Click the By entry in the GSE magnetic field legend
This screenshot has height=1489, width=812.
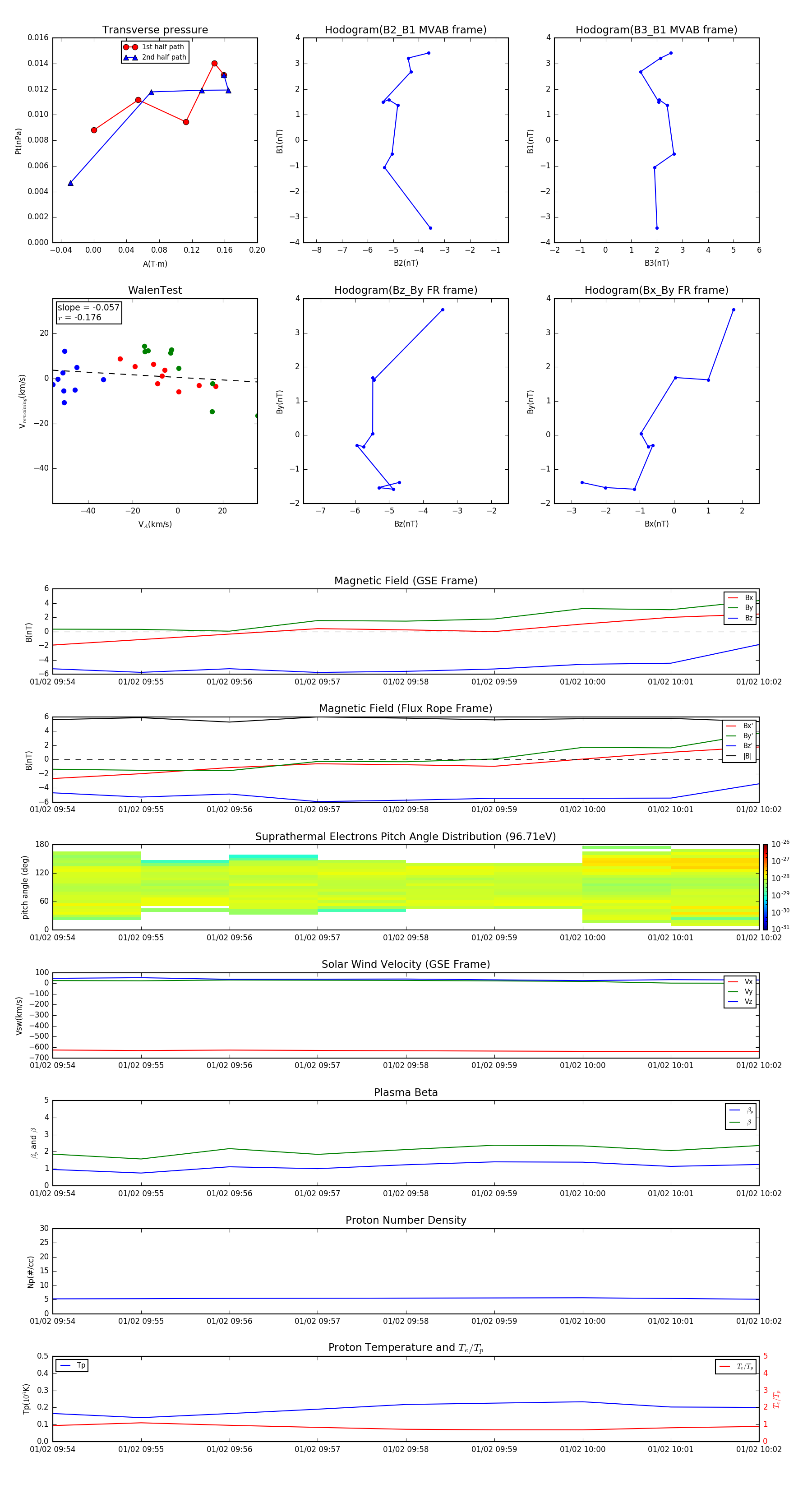(x=740, y=607)
